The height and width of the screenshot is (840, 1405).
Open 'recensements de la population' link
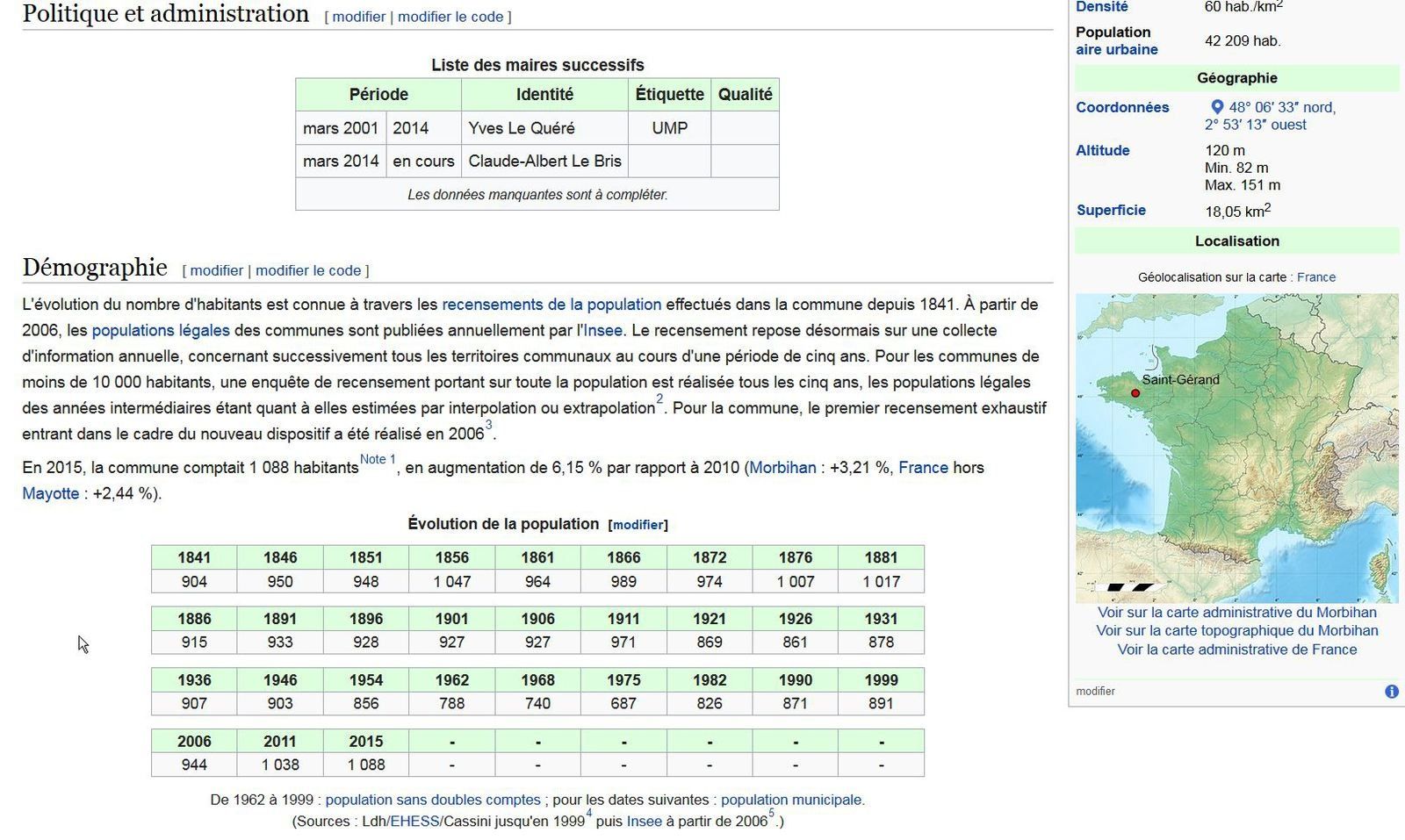(551, 305)
